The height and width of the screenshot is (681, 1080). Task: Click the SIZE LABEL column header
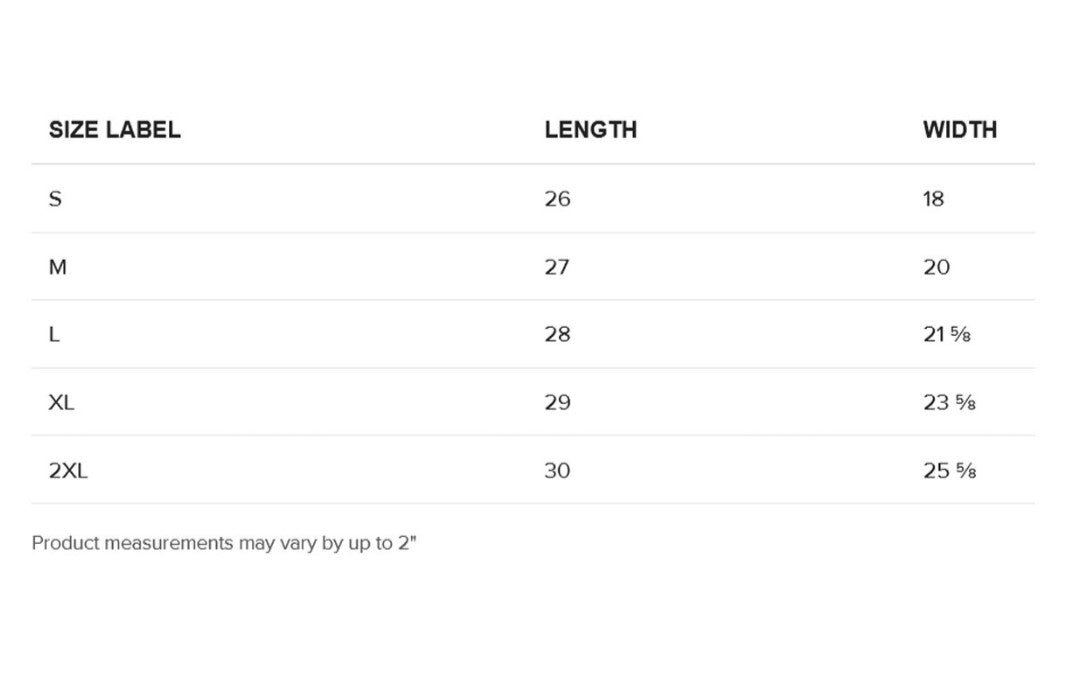pos(114,130)
